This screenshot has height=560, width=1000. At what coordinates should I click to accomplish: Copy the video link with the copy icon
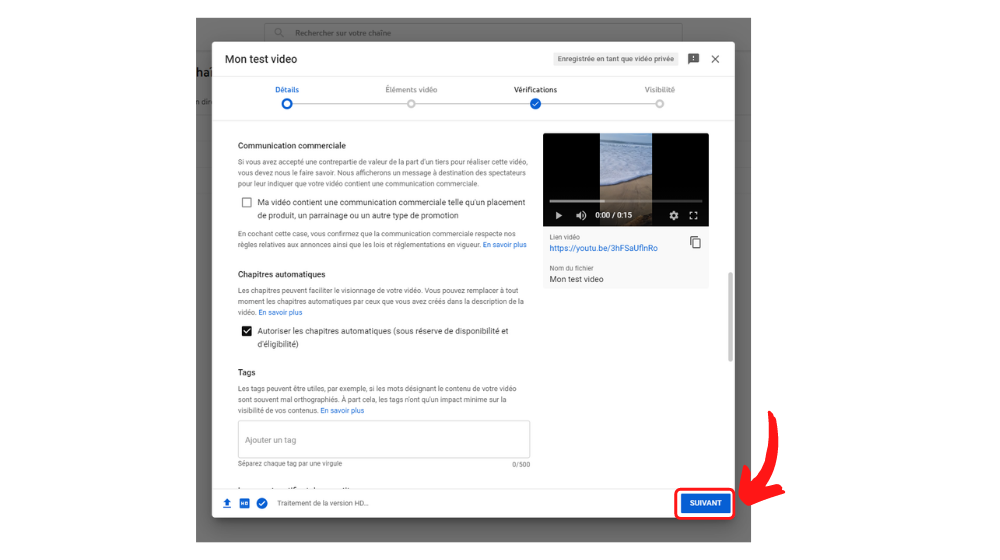click(695, 242)
